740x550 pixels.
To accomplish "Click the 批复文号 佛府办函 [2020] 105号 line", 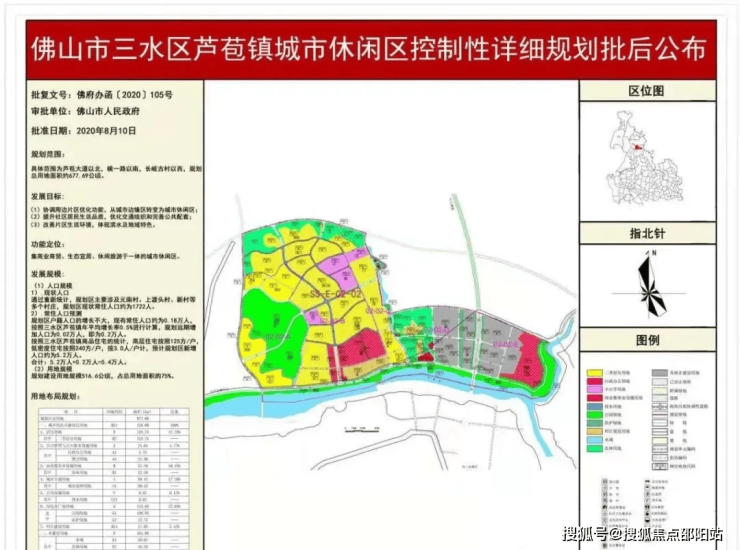I will click(102, 94).
